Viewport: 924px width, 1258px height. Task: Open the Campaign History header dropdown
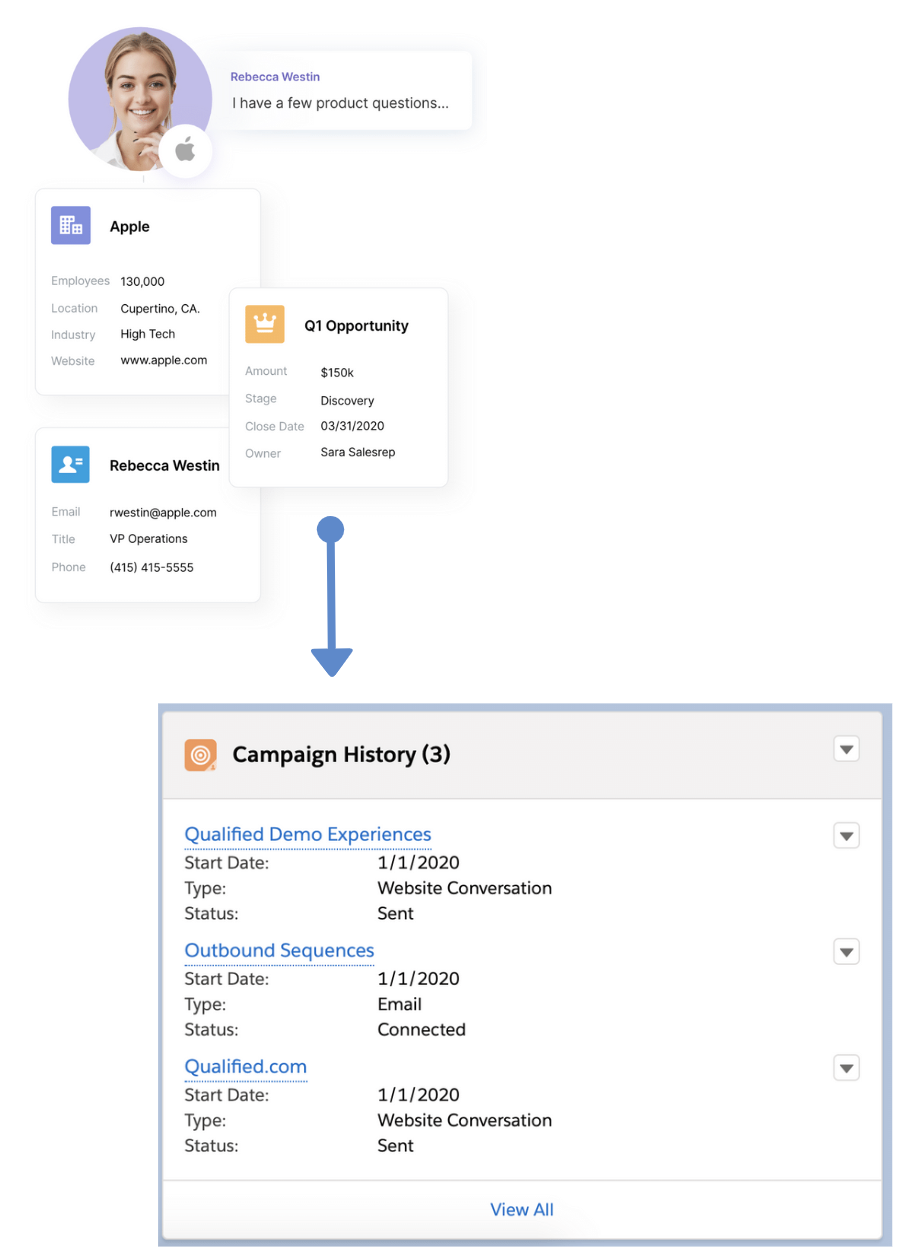point(847,749)
